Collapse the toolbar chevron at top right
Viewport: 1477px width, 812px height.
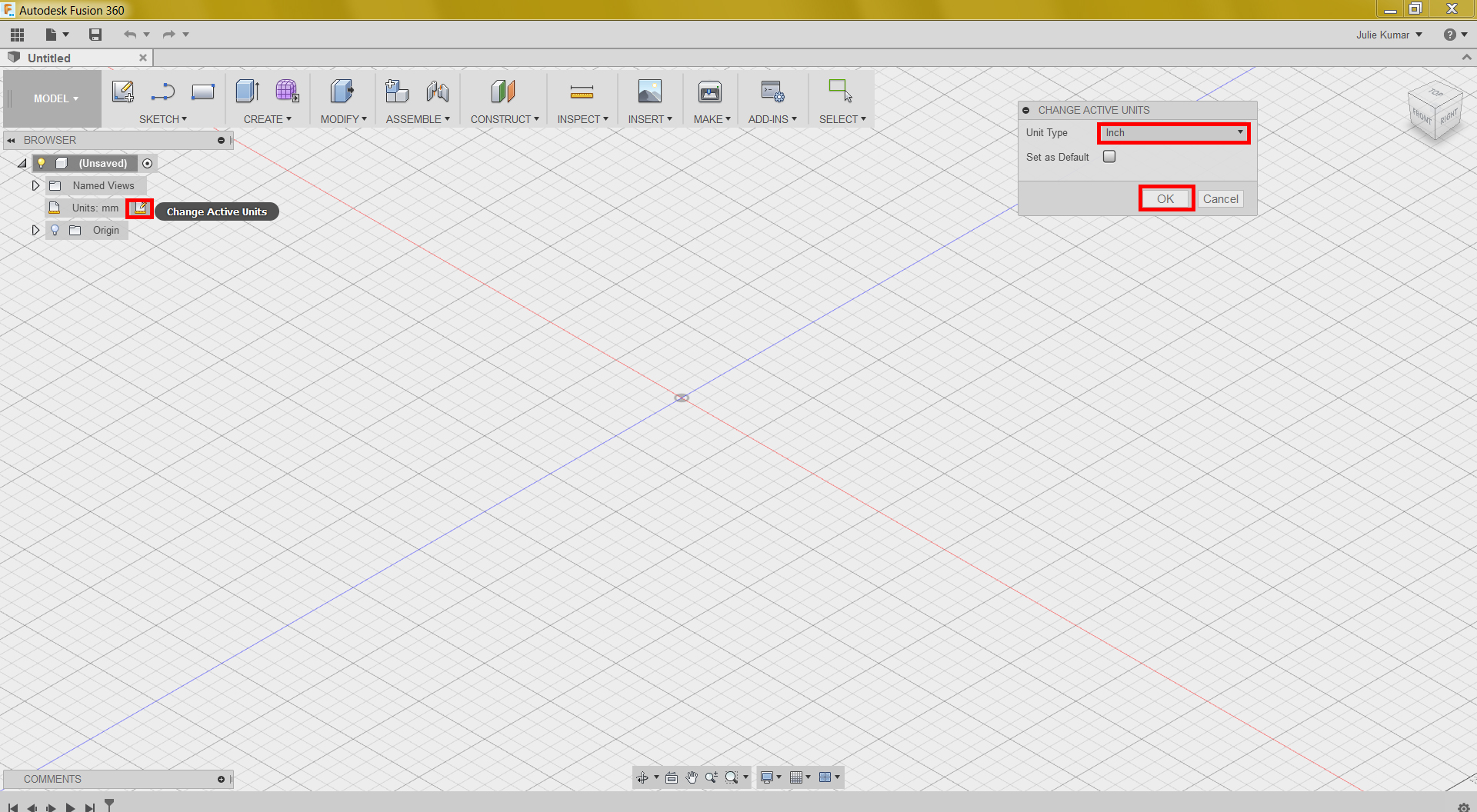pos(1466,58)
